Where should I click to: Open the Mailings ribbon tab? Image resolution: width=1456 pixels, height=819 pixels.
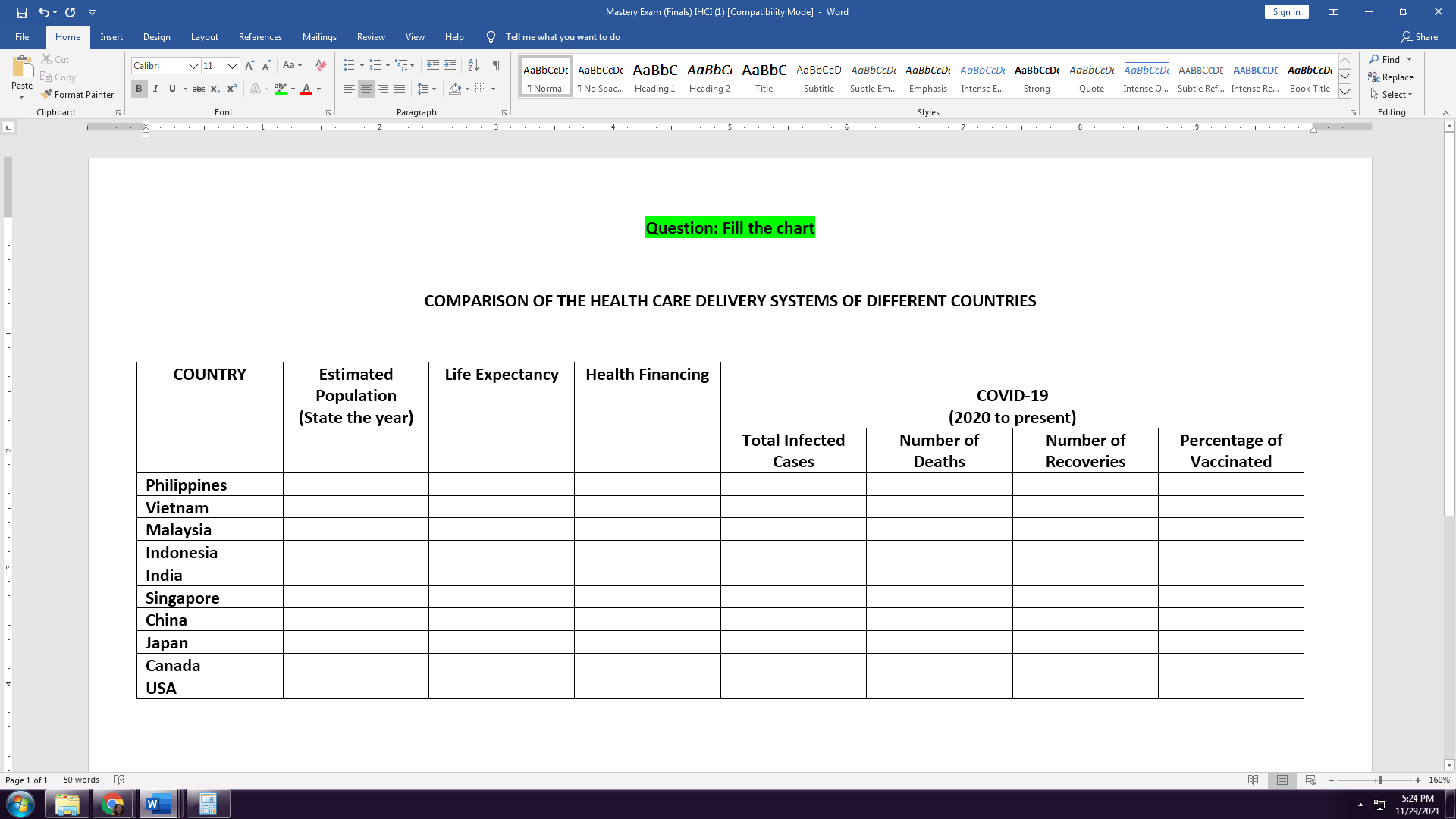point(319,36)
